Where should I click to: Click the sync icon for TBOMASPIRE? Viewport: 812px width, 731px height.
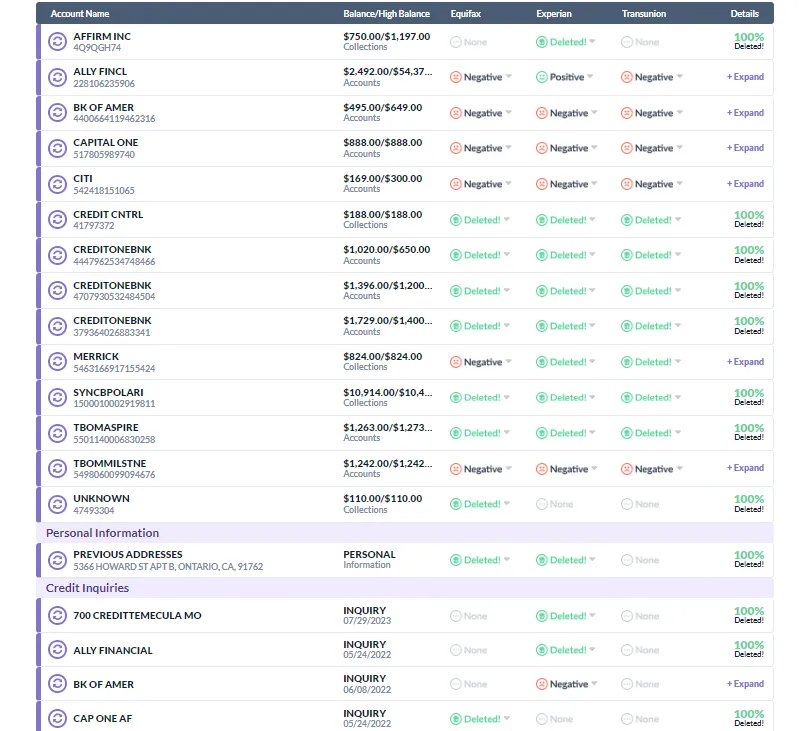57,433
